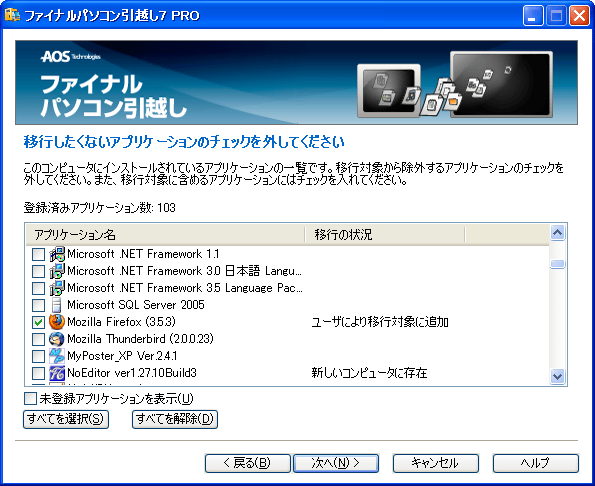
Task: Go back with 戻る(B) button
Action: coord(248,463)
